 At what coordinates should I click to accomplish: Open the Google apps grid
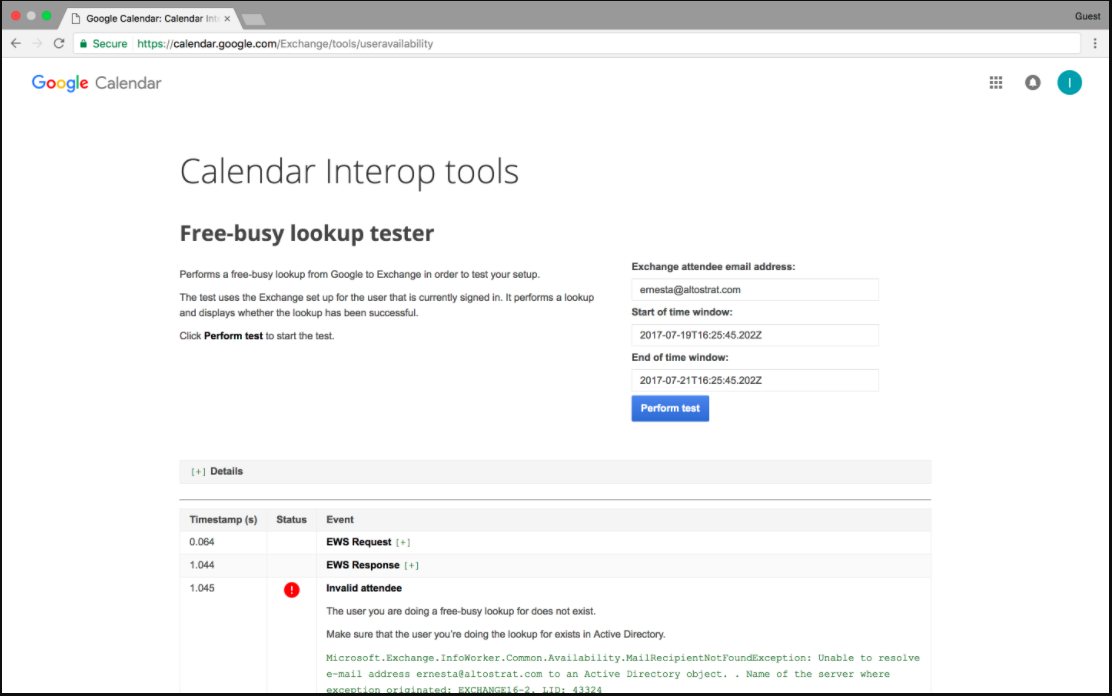[x=996, y=82]
